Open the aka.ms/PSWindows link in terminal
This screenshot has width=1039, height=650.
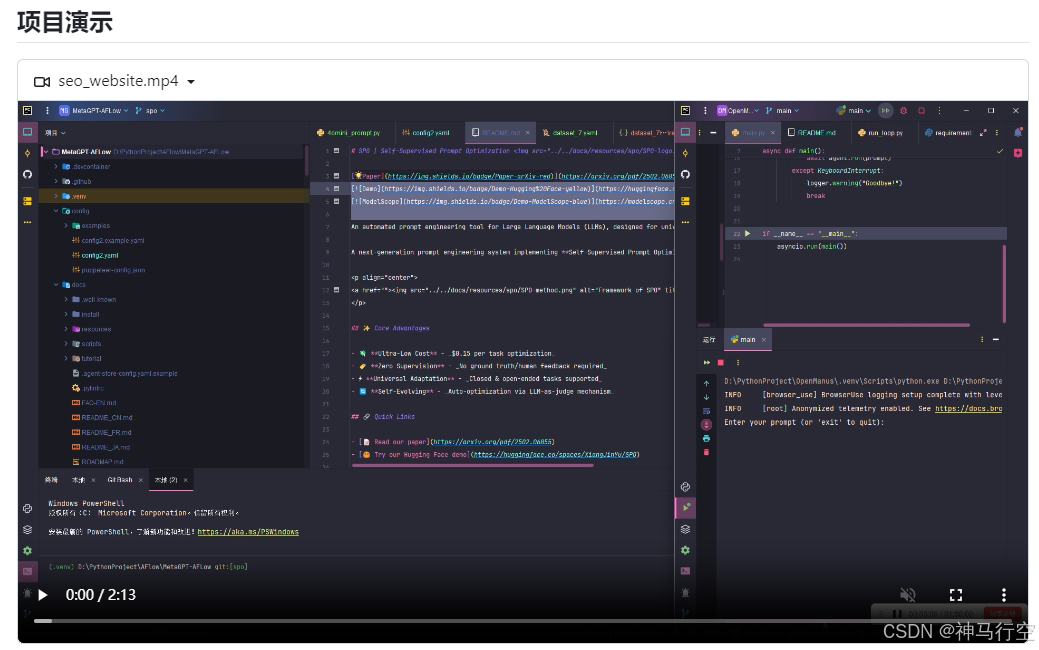248,532
